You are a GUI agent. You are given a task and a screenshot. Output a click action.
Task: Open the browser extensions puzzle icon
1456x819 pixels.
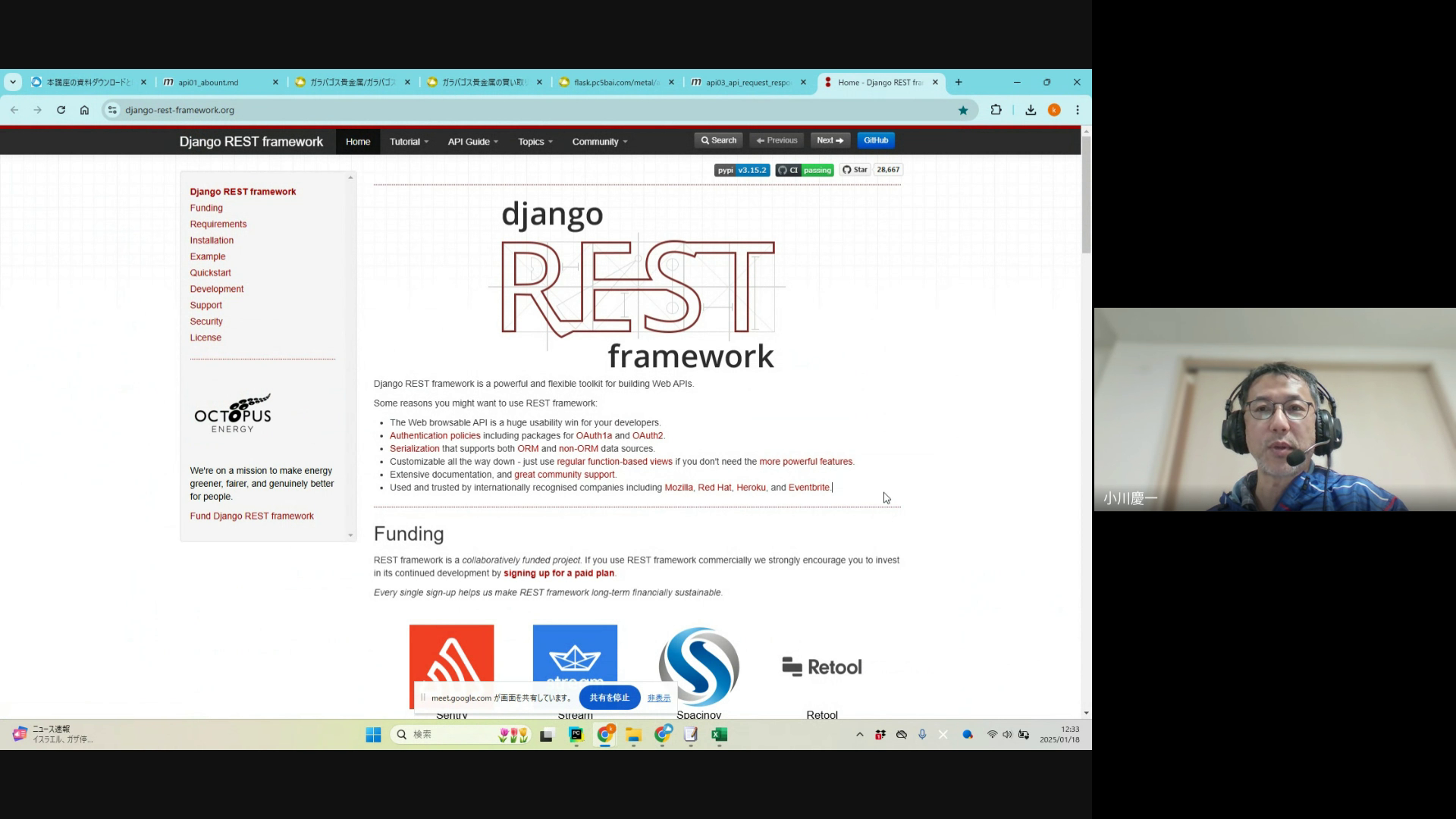[996, 110]
